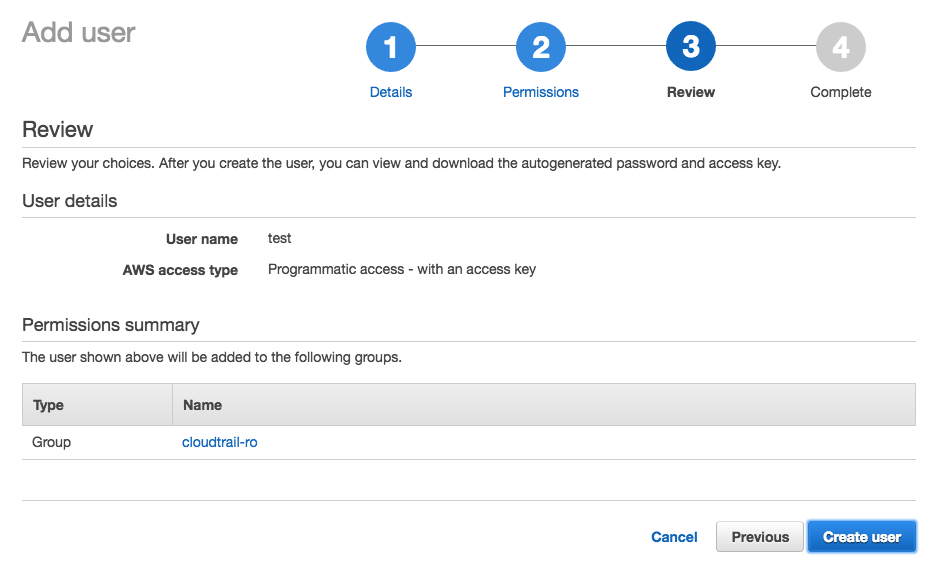This screenshot has width=929, height=563.
Task: Open the cloudtrail-ro group link
Action: tap(219, 442)
